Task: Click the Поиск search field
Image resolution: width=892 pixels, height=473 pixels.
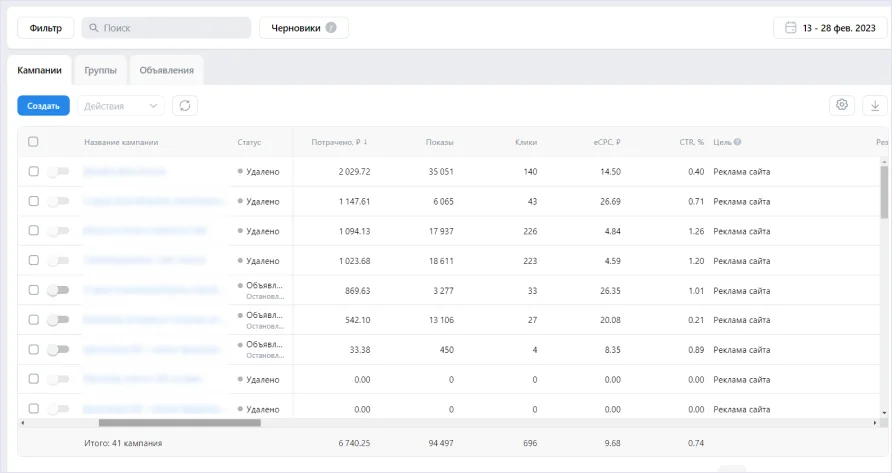Action: pos(166,28)
